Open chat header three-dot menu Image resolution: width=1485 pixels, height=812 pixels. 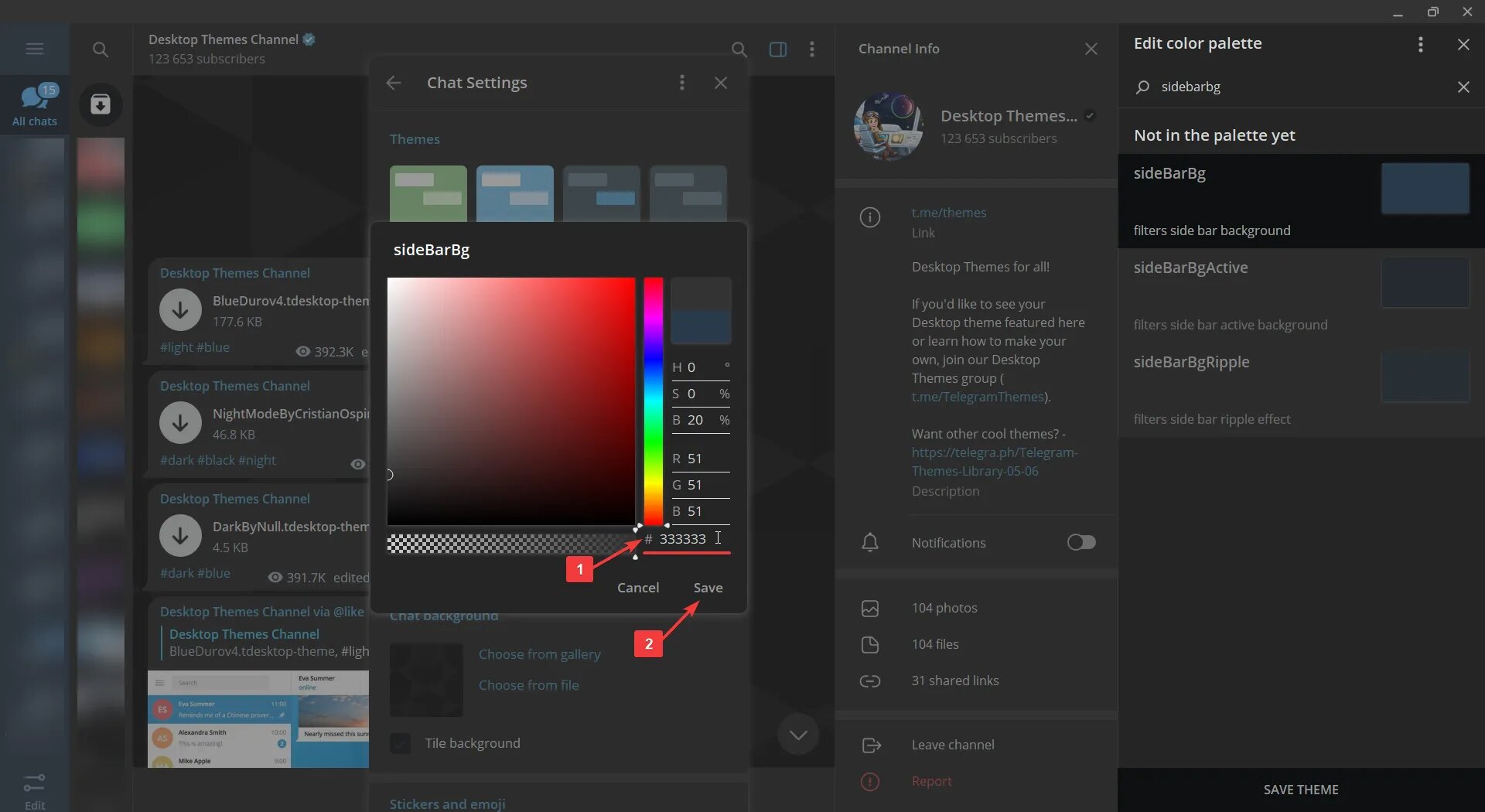click(811, 49)
